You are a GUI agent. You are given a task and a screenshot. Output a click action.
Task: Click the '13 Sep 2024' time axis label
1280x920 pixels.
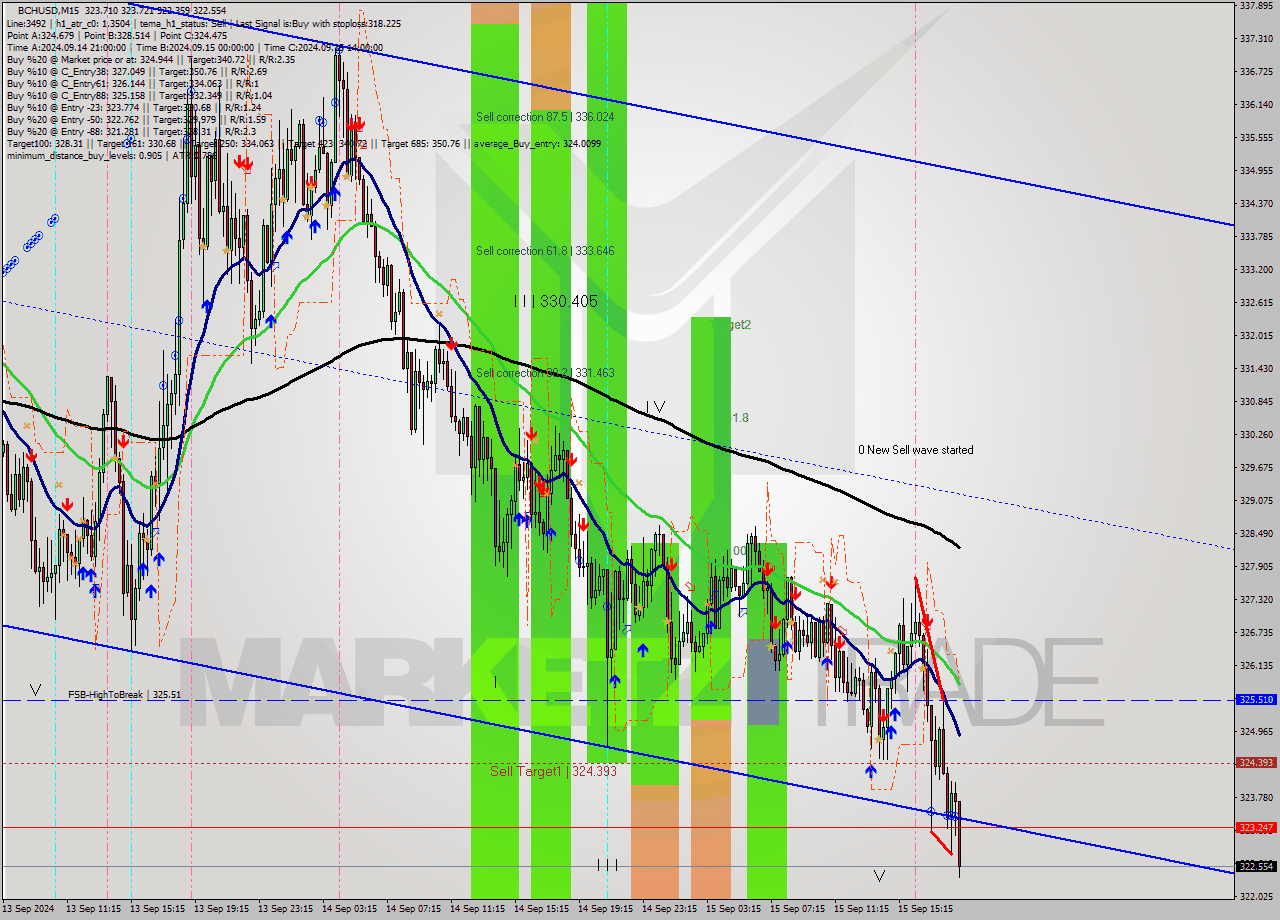[x=28, y=909]
